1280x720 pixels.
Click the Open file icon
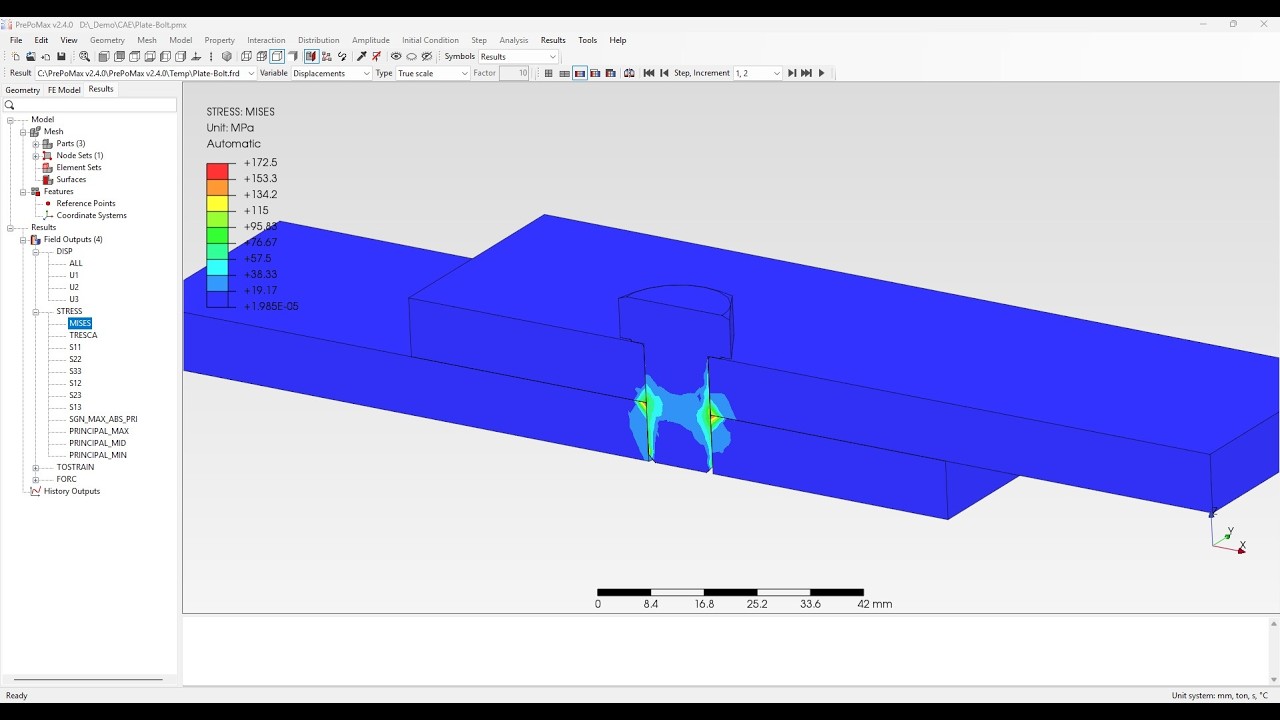click(30, 57)
